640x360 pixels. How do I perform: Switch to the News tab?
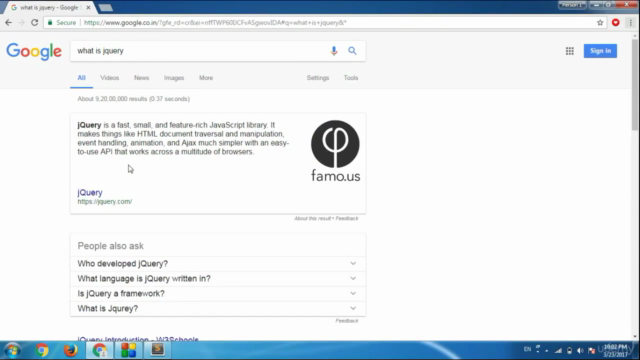pos(142,78)
